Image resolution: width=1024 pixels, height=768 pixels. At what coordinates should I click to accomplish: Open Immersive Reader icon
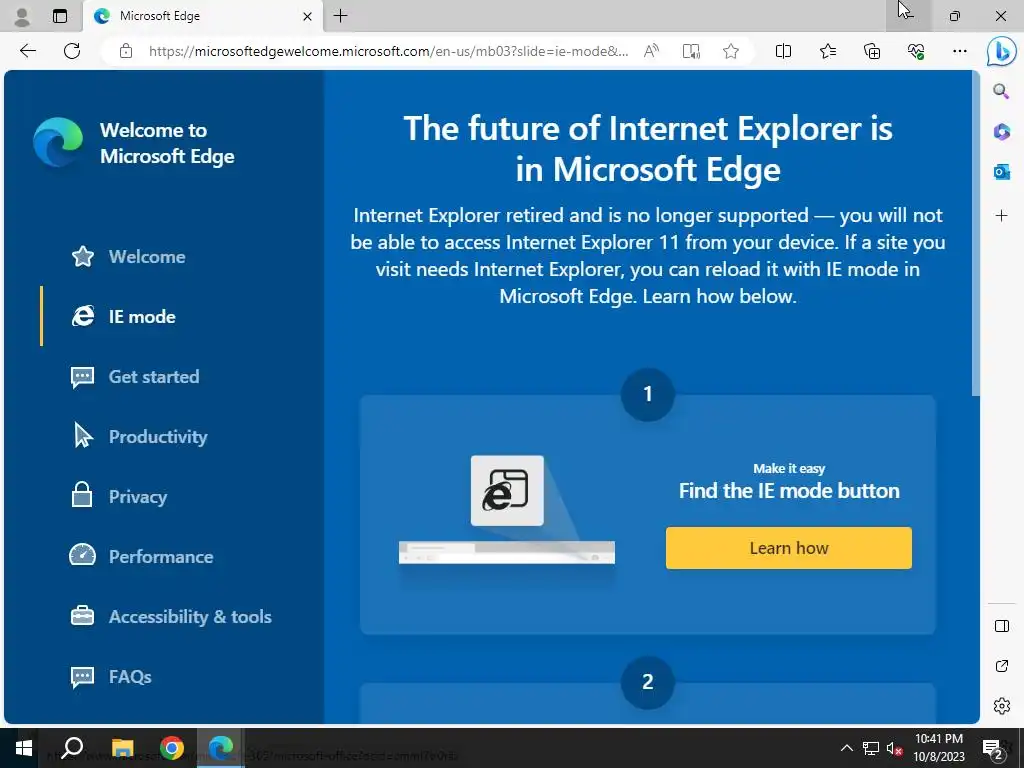[691, 51]
